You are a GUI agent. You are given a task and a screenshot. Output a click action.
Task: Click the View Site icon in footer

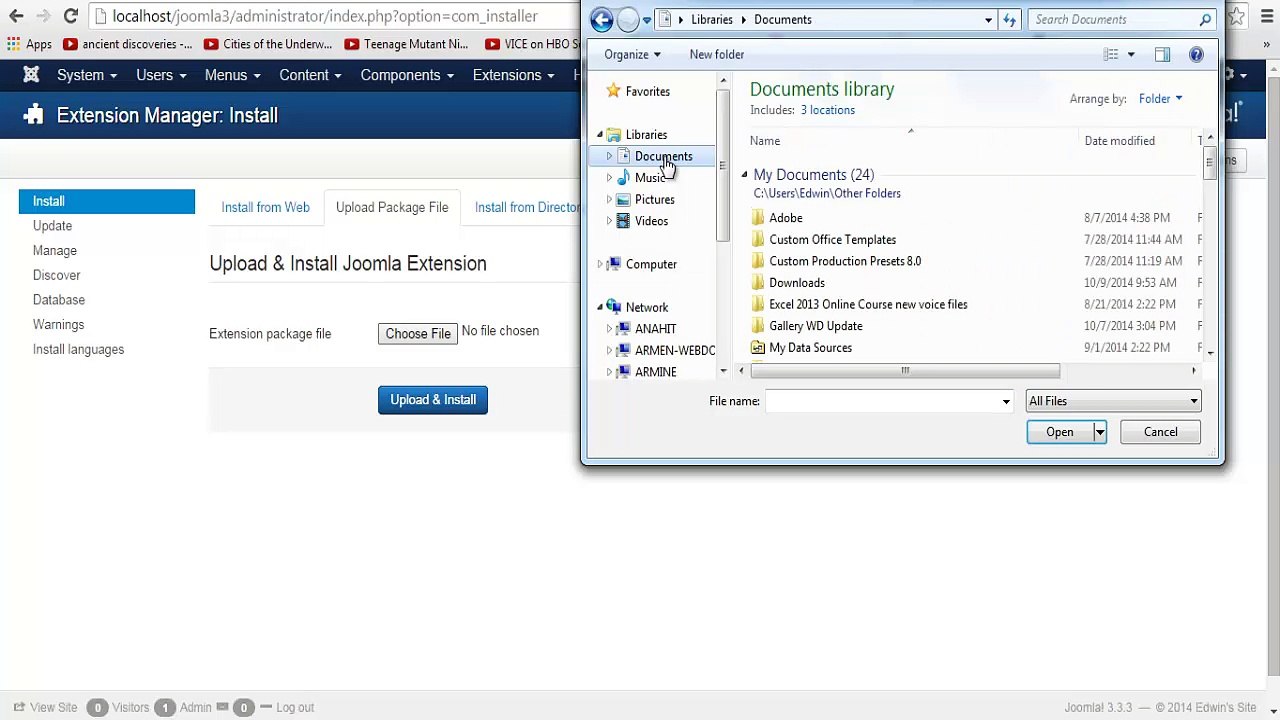(x=19, y=707)
